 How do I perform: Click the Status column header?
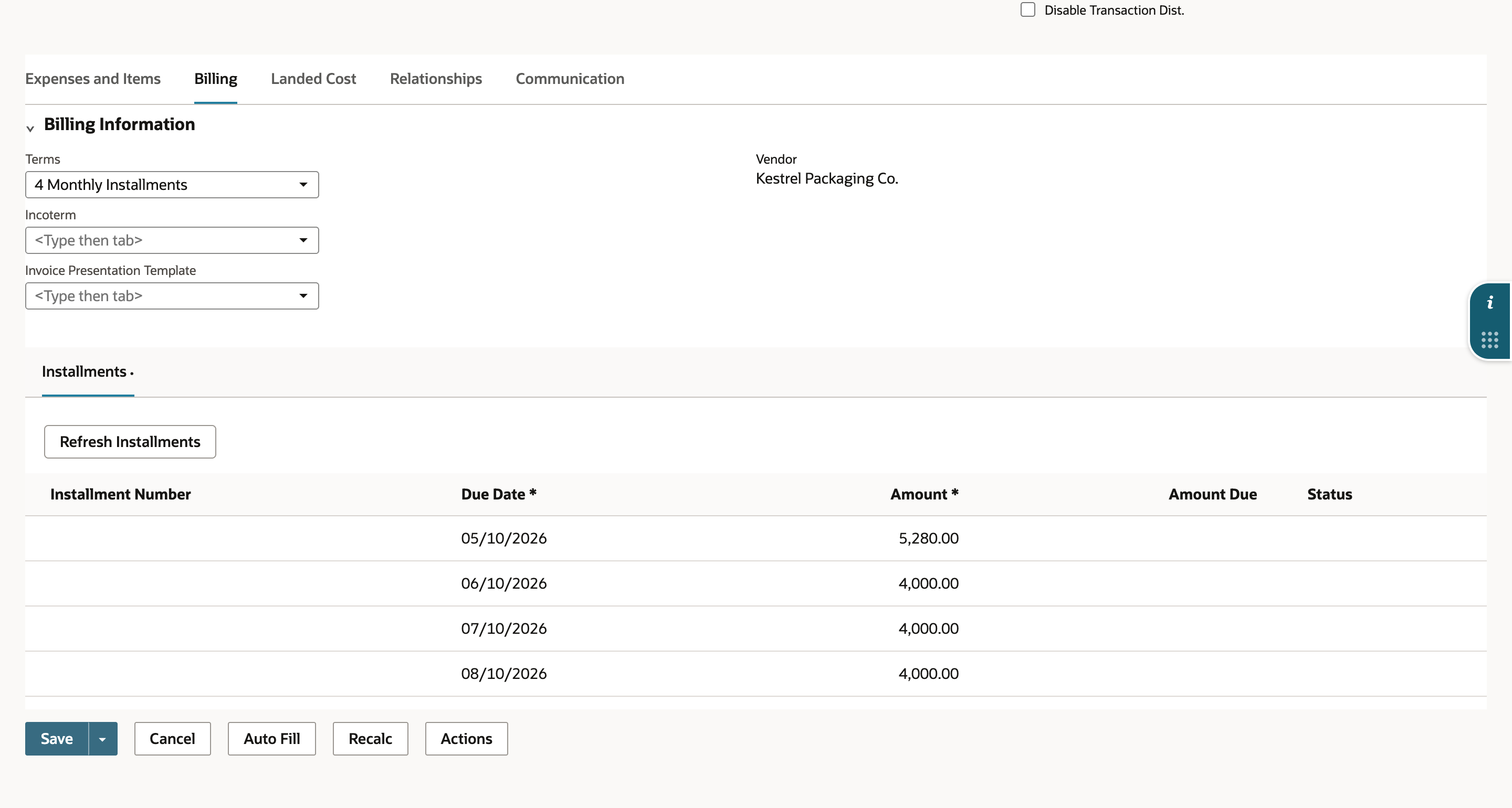[1329, 495]
